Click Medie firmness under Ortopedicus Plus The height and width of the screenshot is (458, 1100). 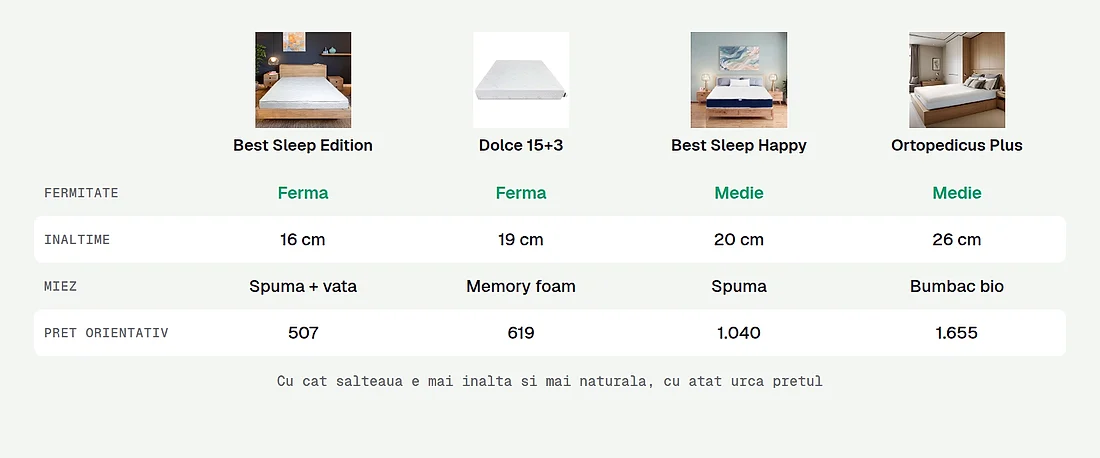957,193
